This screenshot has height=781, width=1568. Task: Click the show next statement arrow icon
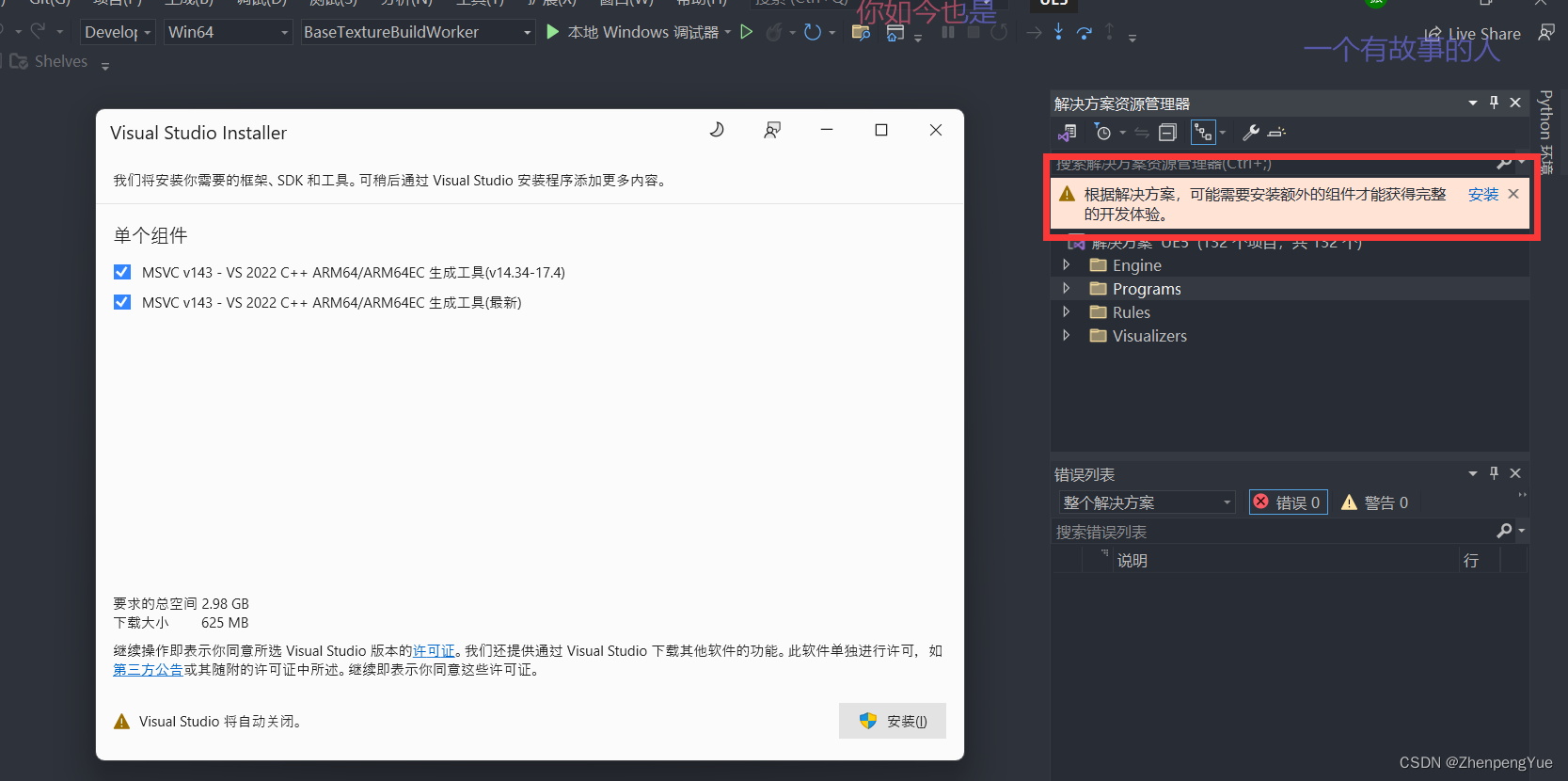pos(1034,32)
